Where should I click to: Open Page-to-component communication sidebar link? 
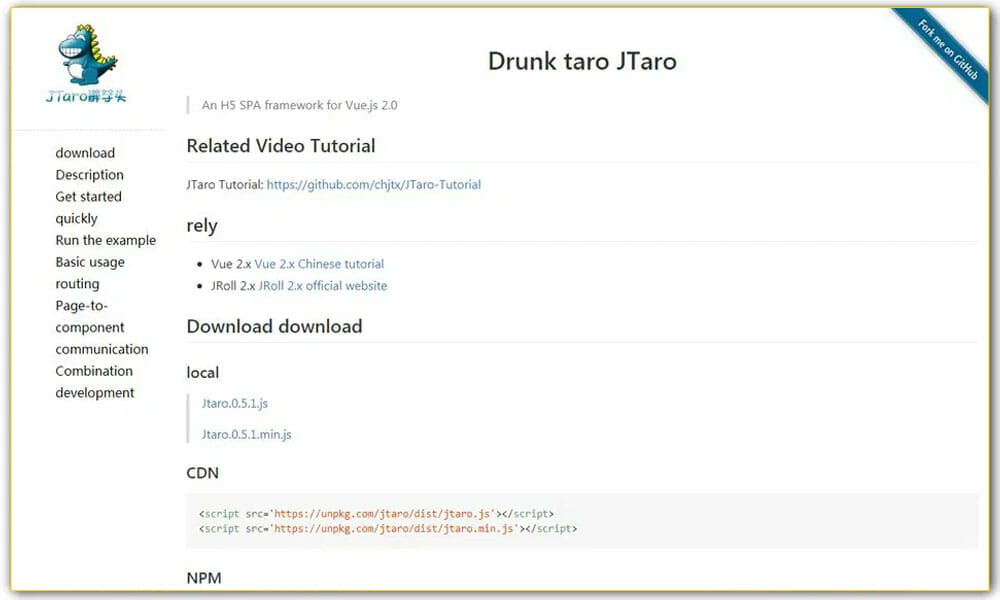(101, 327)
